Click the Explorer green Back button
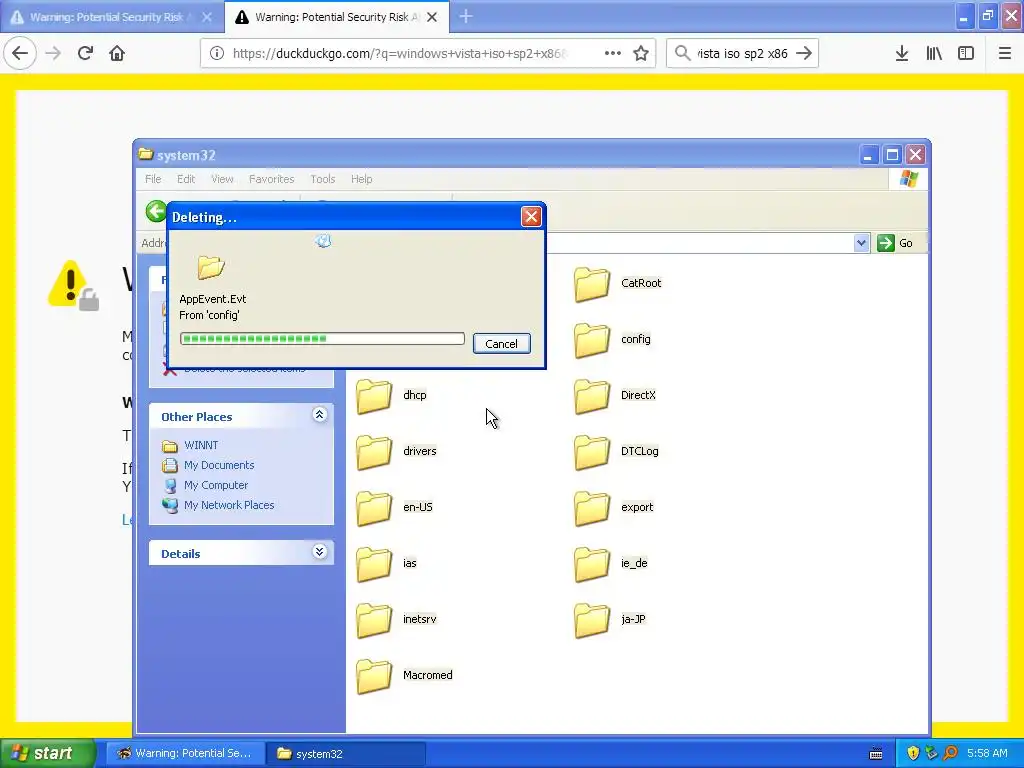Image resolution: width=1024 pixels, height=768 pixels. point(156,211)
